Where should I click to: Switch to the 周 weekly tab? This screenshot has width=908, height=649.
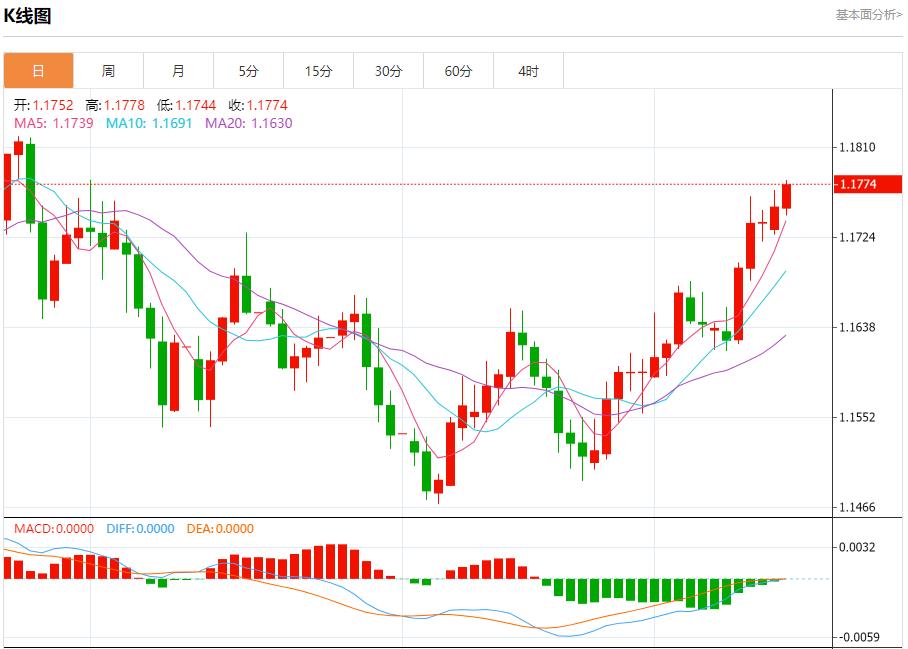click(108, 71)
